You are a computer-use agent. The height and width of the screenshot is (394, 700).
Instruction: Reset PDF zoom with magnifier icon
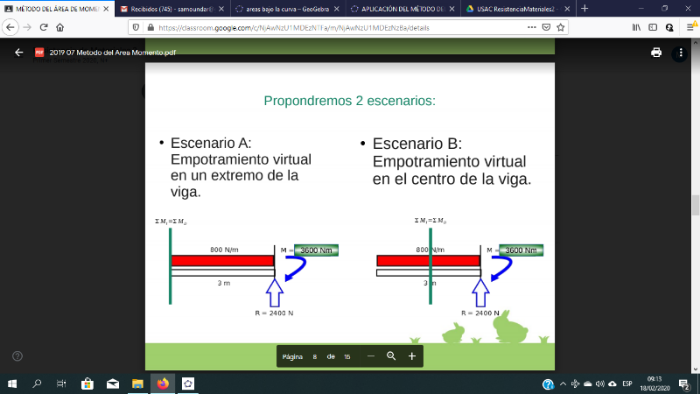click(391, 356)
